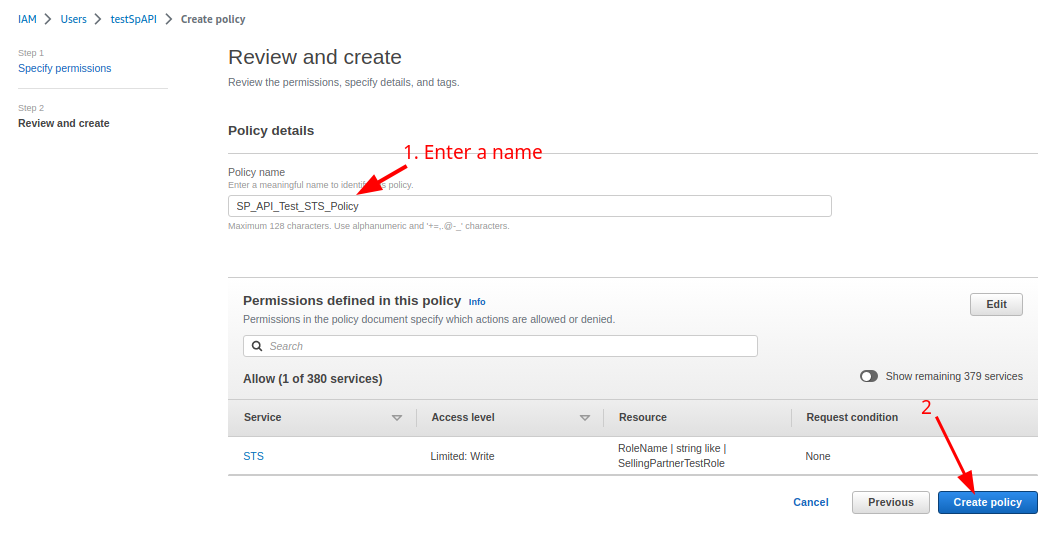
Task: Toggle Show remaining 379 services
Action: (x=869, y=377)
